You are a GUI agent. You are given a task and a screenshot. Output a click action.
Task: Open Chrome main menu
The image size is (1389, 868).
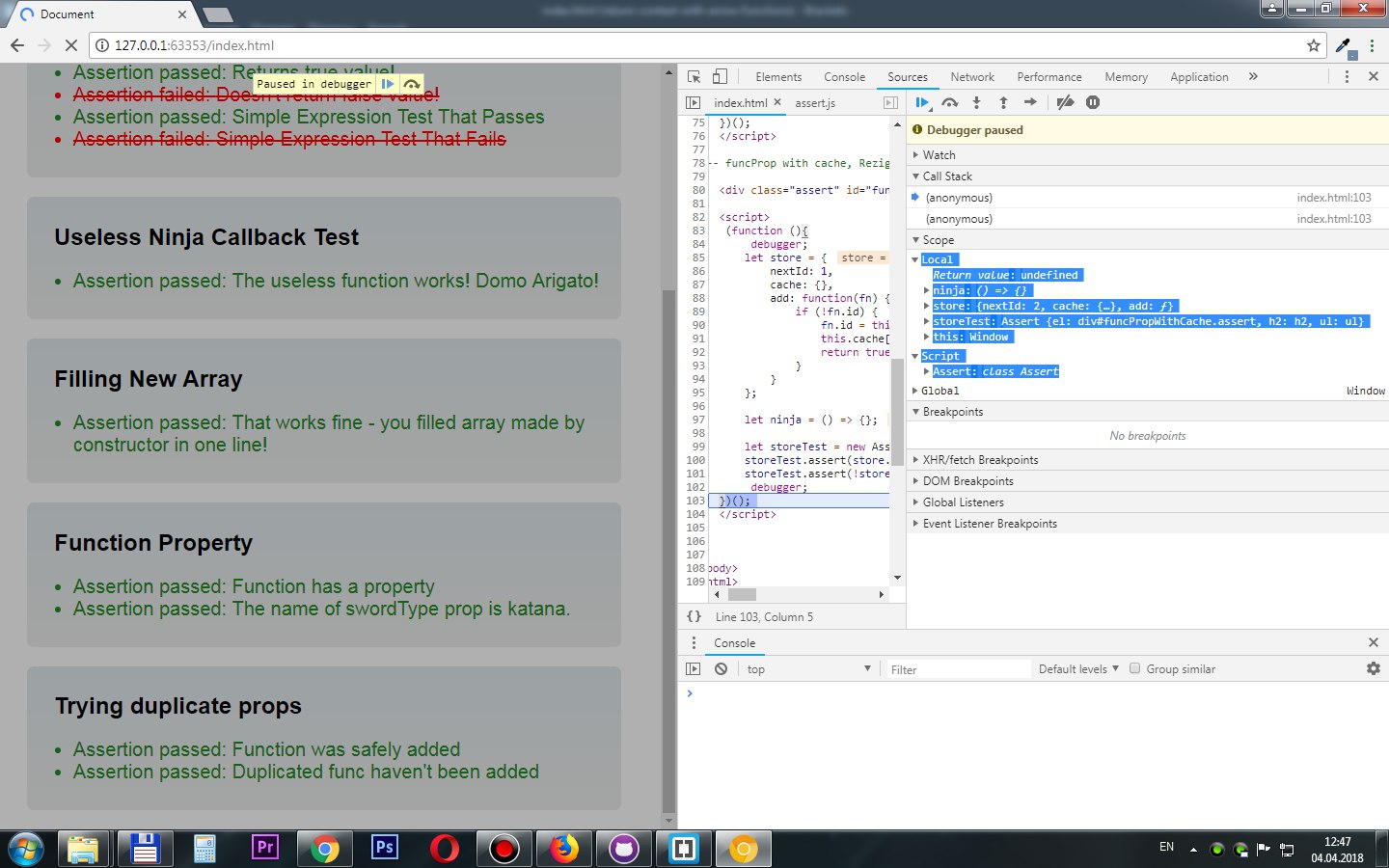pyautogui.click(x=1372, y=45)
